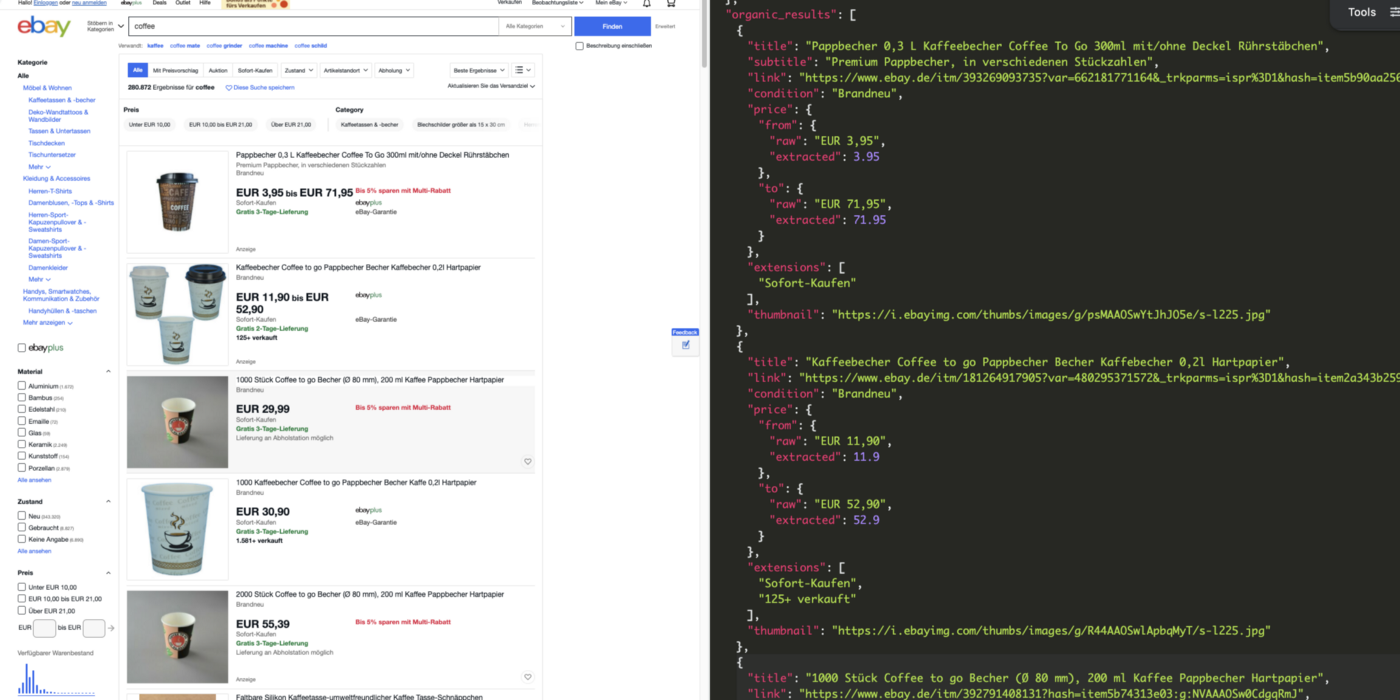Image resolution: width=1400 pixels, height=700 pixels.
Task: Check the Keramik material filter
Action: pos(22,444)
